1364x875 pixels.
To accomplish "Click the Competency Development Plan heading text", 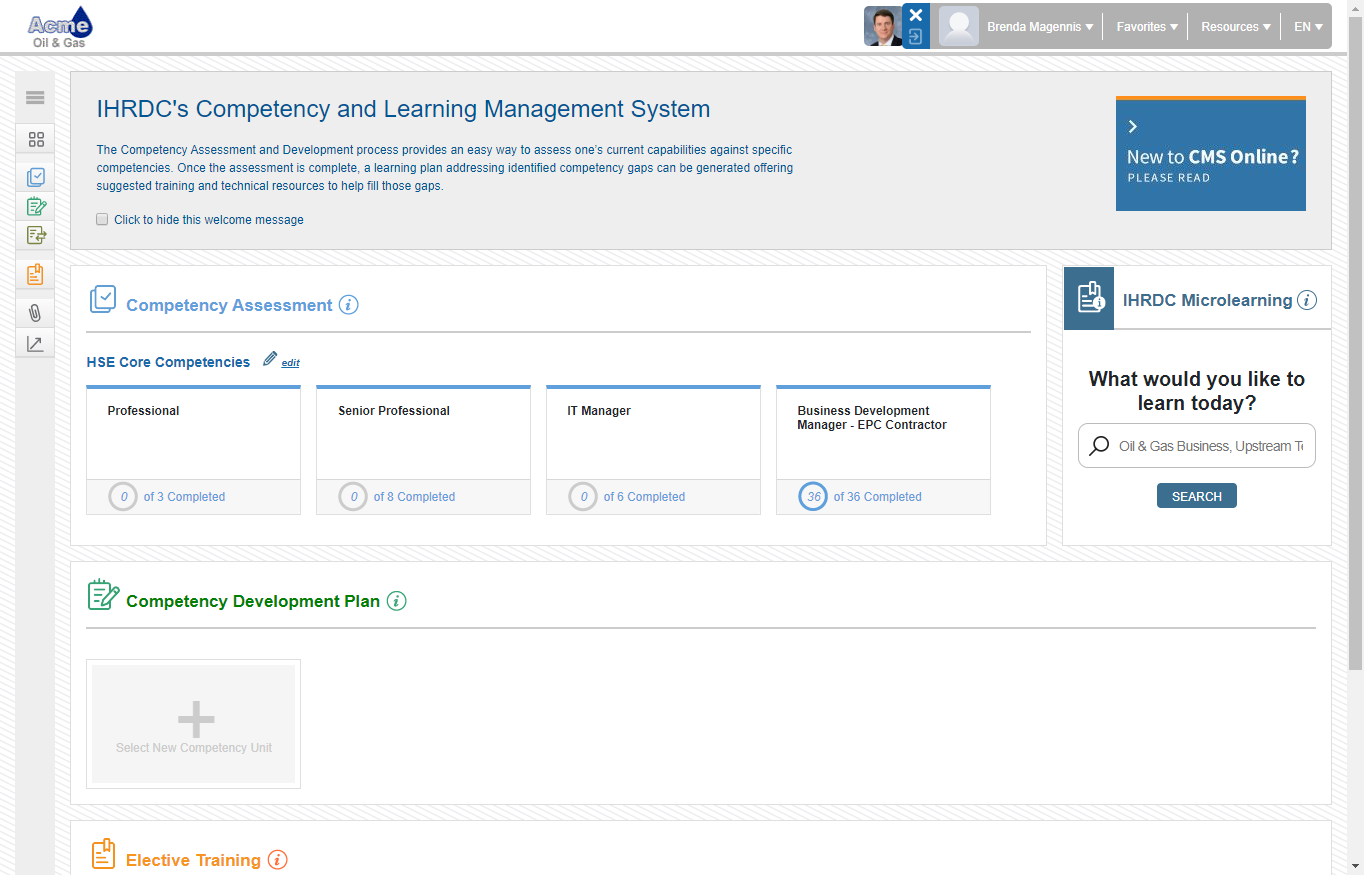I will point(253,601).
